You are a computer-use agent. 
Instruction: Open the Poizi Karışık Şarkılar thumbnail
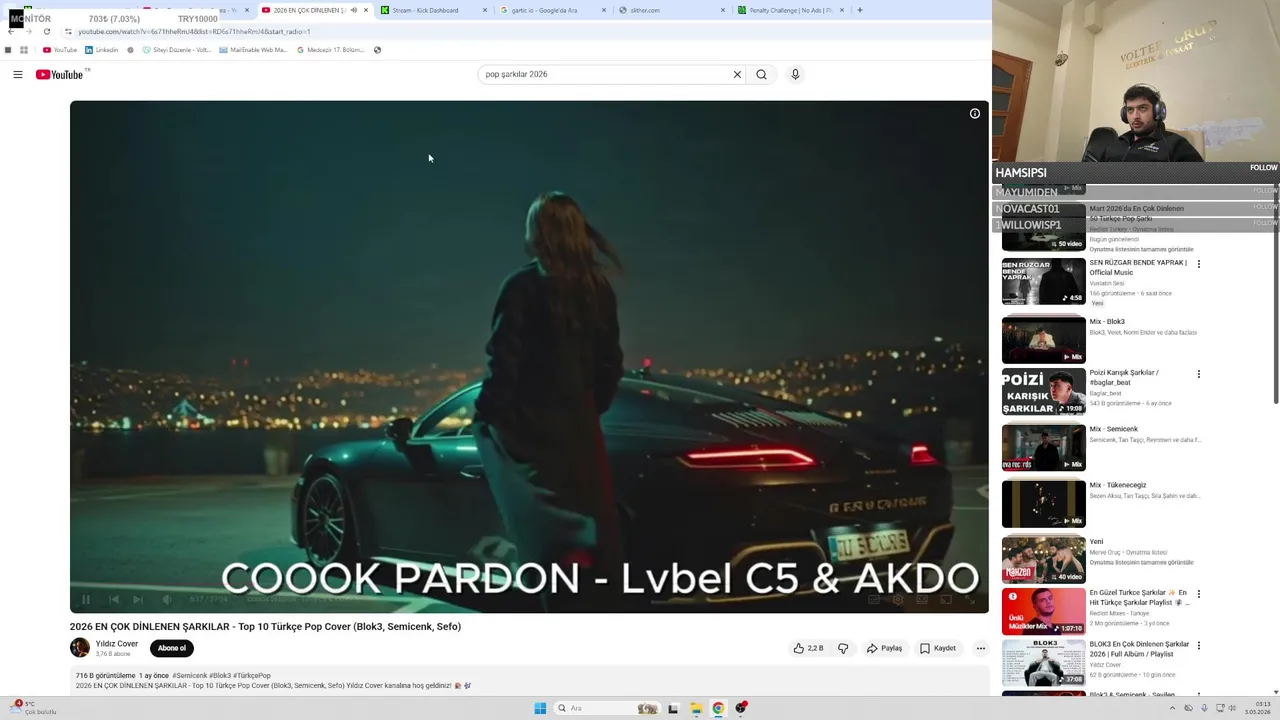(1043, 391)
